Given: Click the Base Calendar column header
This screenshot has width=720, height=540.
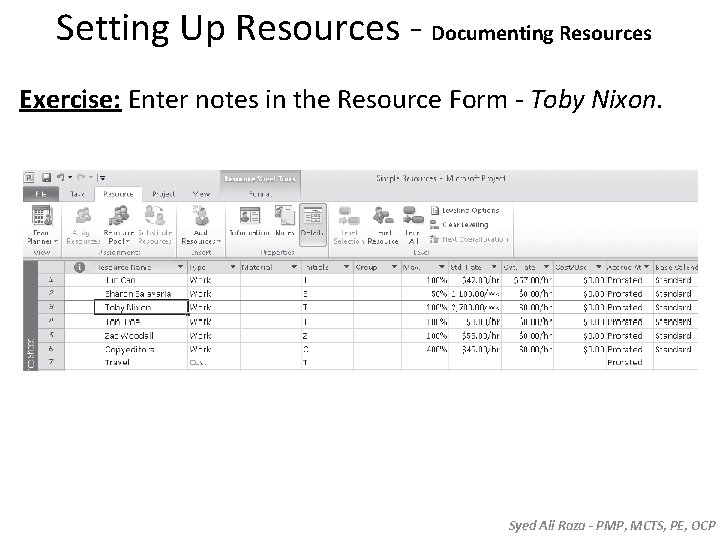Looking at the screenshot, I should pyautogui.click(x=676, y=267).
